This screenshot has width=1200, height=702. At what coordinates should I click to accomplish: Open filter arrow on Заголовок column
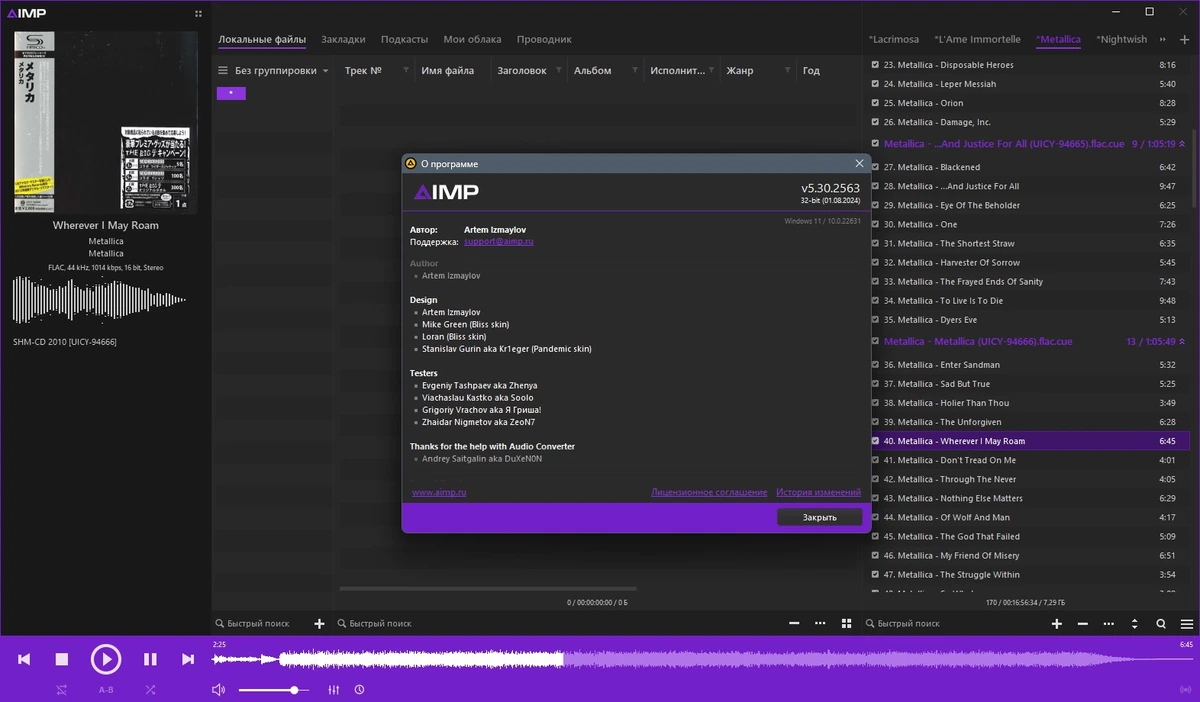(558, 71)
